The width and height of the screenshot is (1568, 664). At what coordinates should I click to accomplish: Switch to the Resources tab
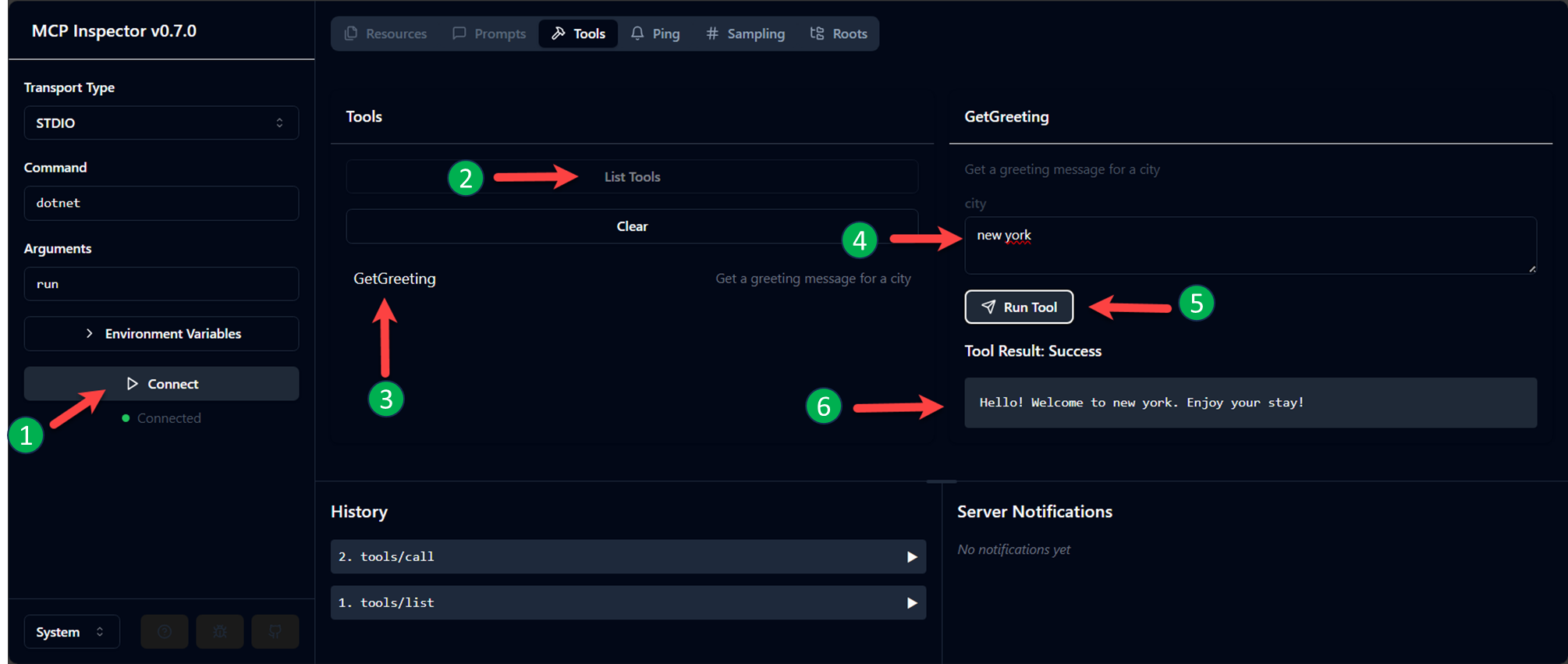[385, 34]
